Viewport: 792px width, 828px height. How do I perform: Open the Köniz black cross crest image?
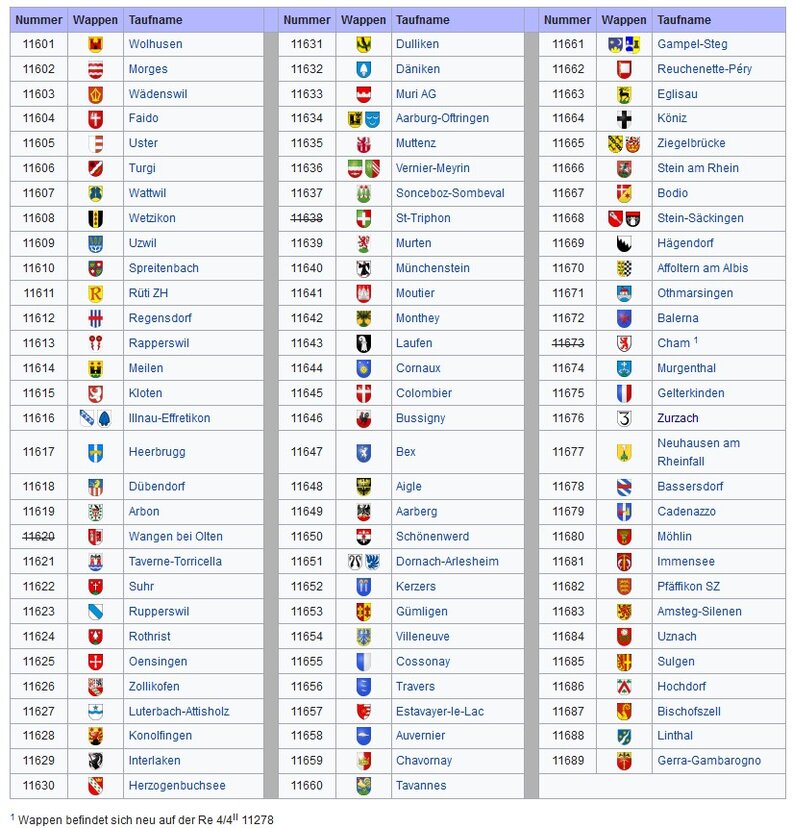[x=624, y=119]
